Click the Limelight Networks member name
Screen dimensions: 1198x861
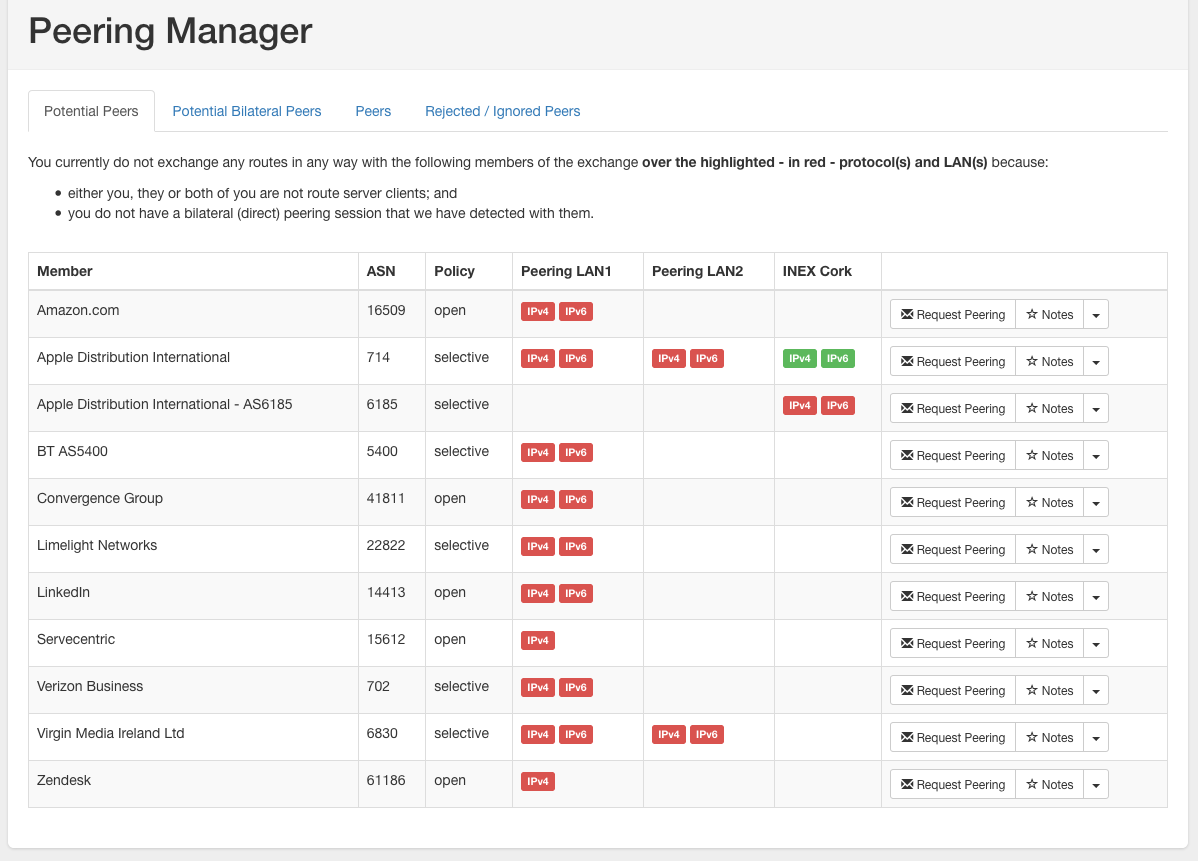(97, 545)
